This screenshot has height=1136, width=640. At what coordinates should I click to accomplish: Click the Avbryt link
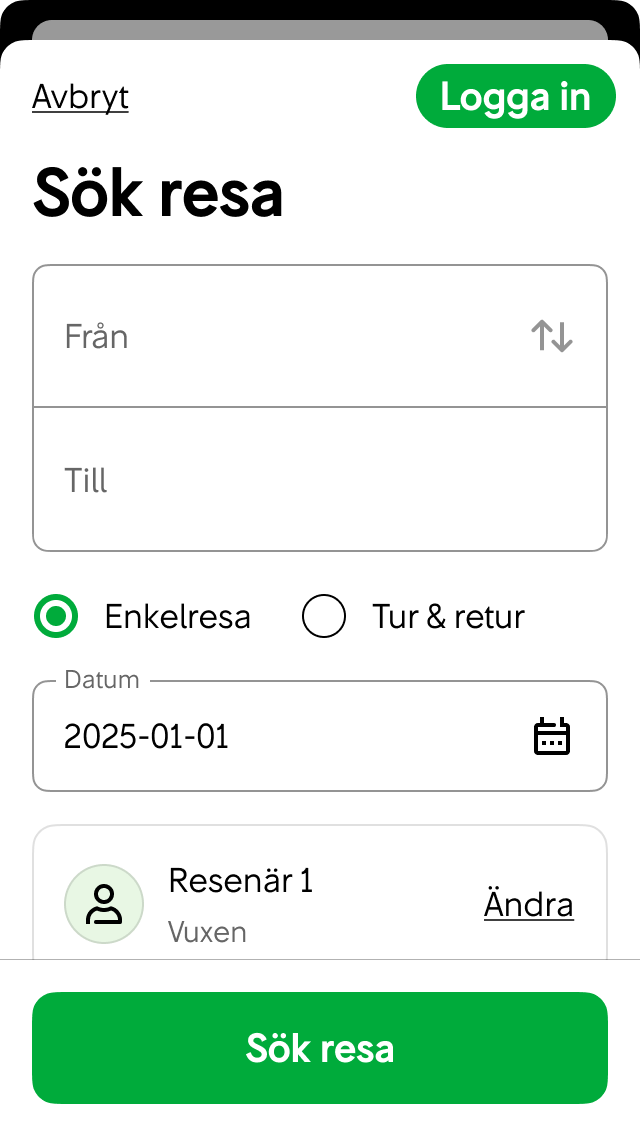pos(80,96)
